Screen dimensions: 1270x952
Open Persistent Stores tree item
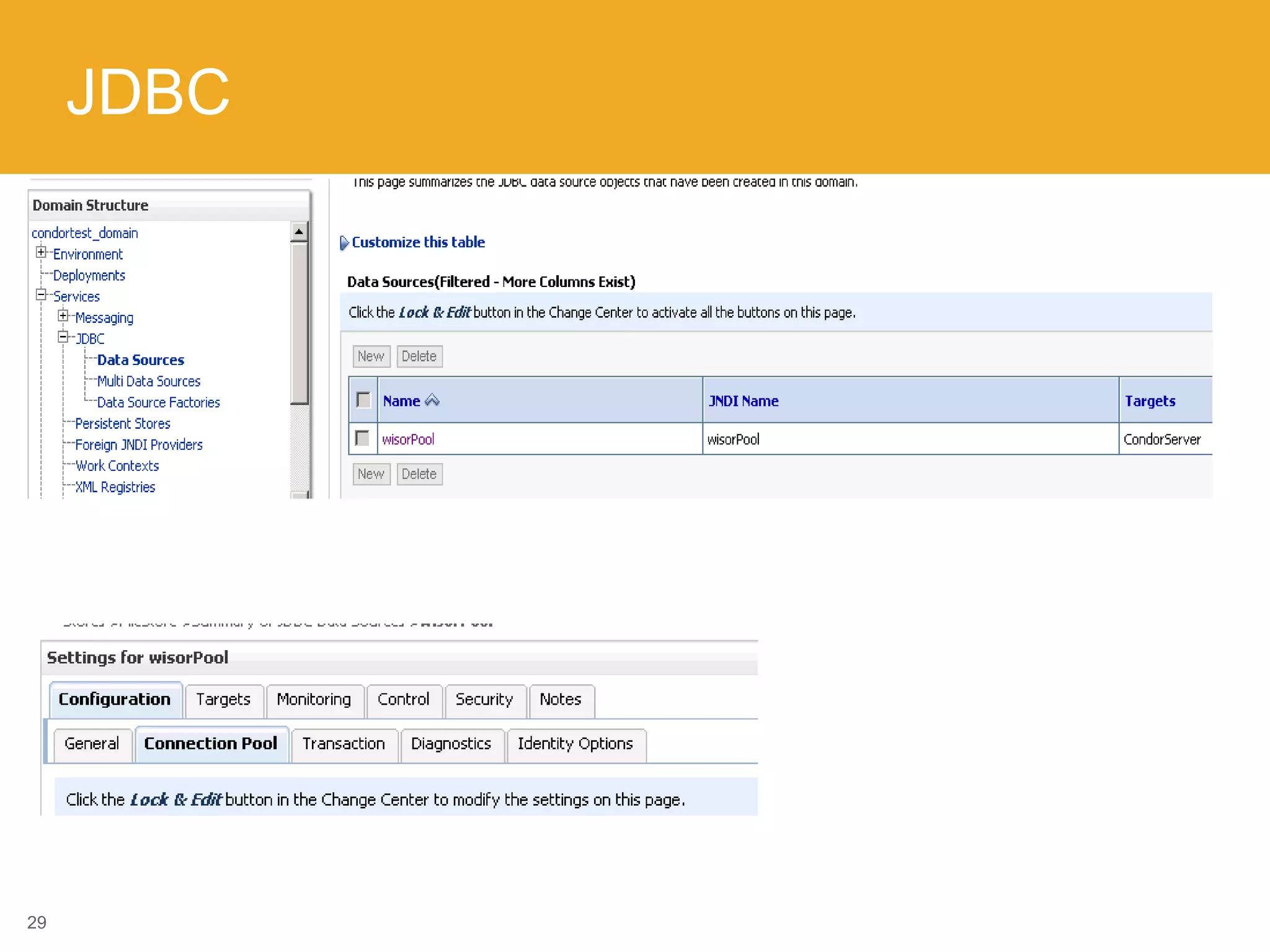tap(123, 423)
